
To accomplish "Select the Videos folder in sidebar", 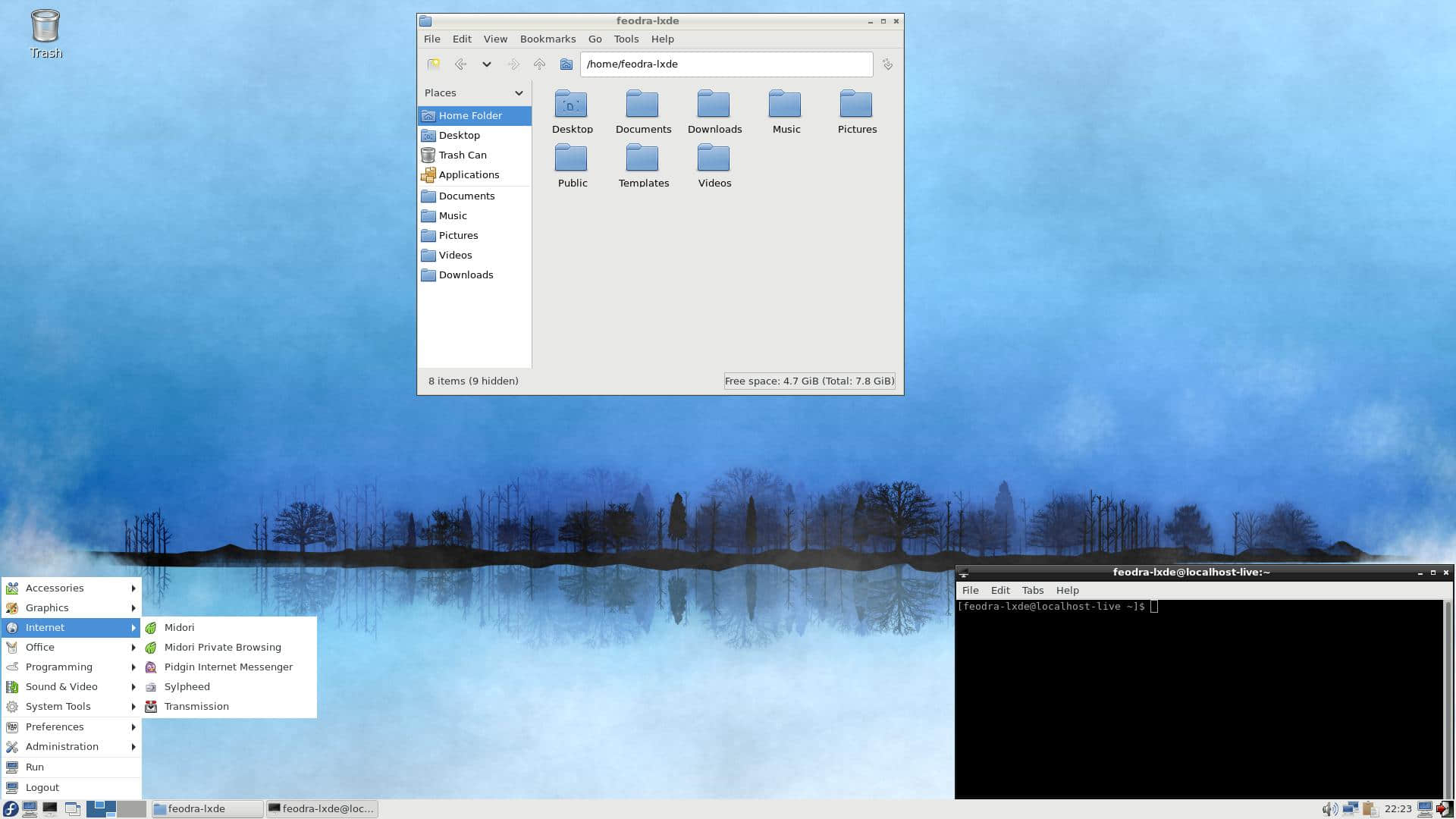I will pos(455,255).
